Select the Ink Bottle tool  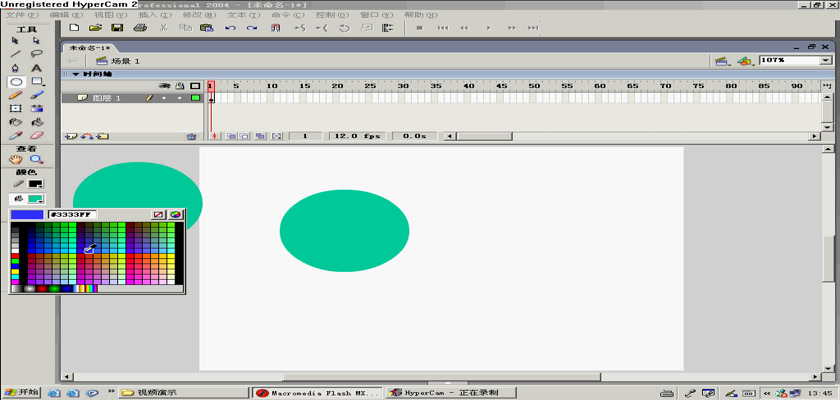coord(16,122)
